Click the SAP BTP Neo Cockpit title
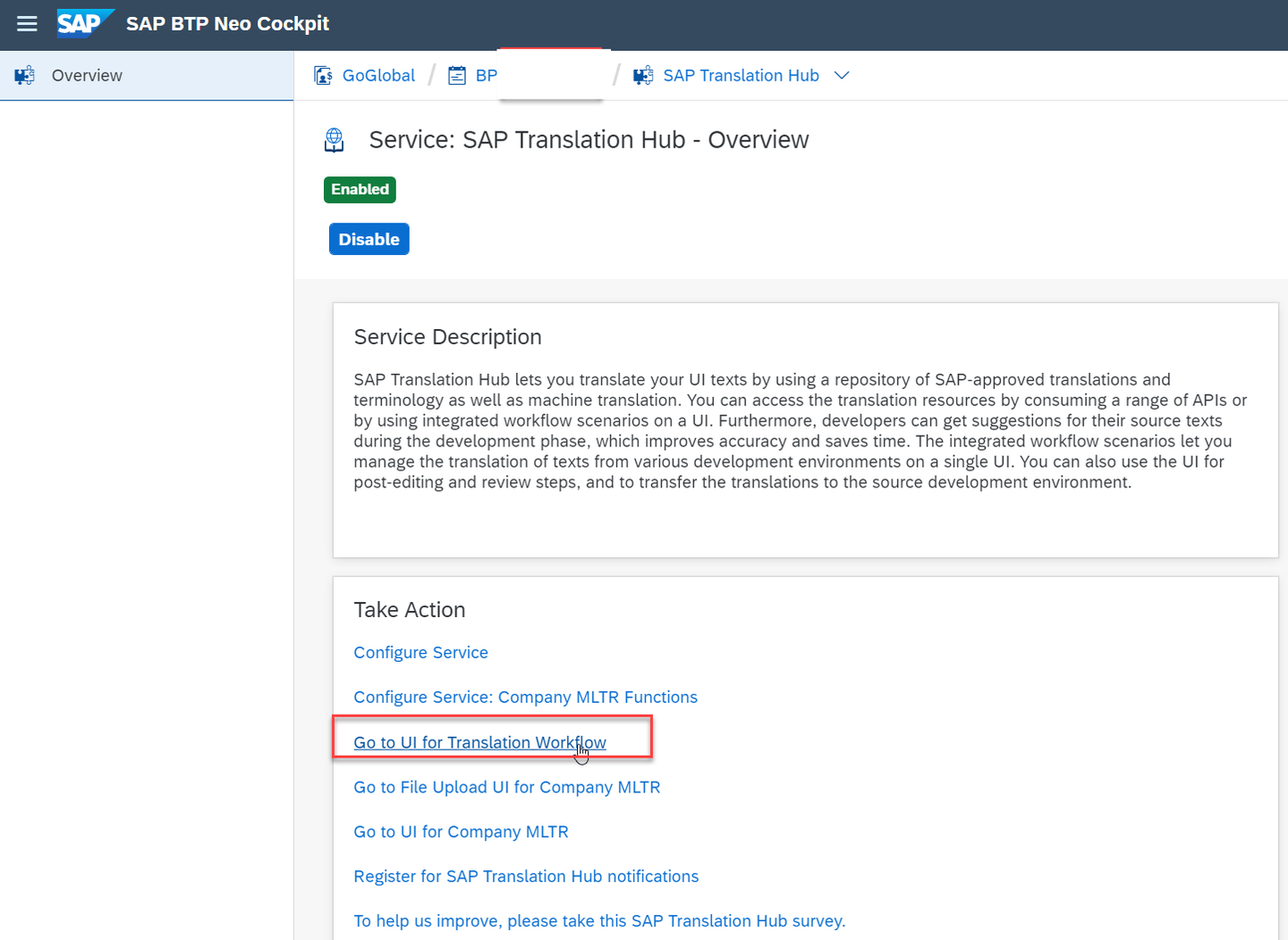 tap(227, 24)
